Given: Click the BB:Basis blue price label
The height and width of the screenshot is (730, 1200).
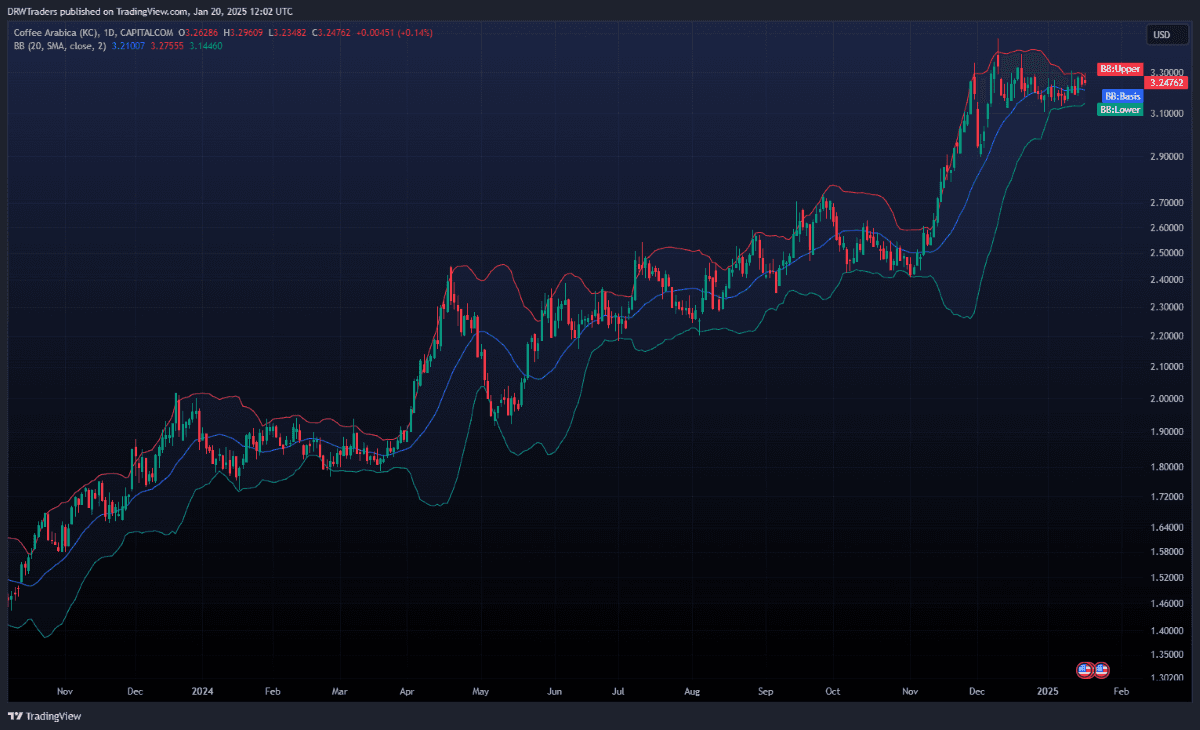Looking at the screenshot, I should pyautogui.click(x=1121, y=96).
